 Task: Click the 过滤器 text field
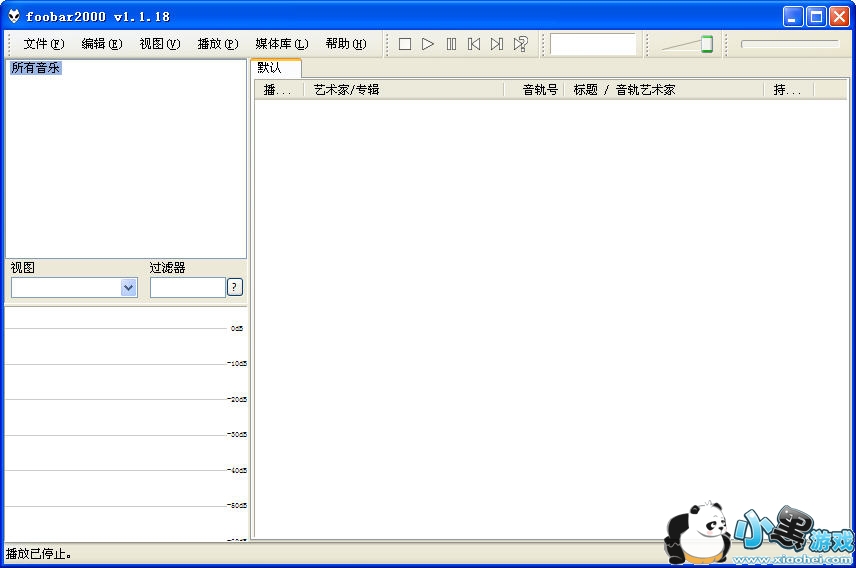(188, 287)
